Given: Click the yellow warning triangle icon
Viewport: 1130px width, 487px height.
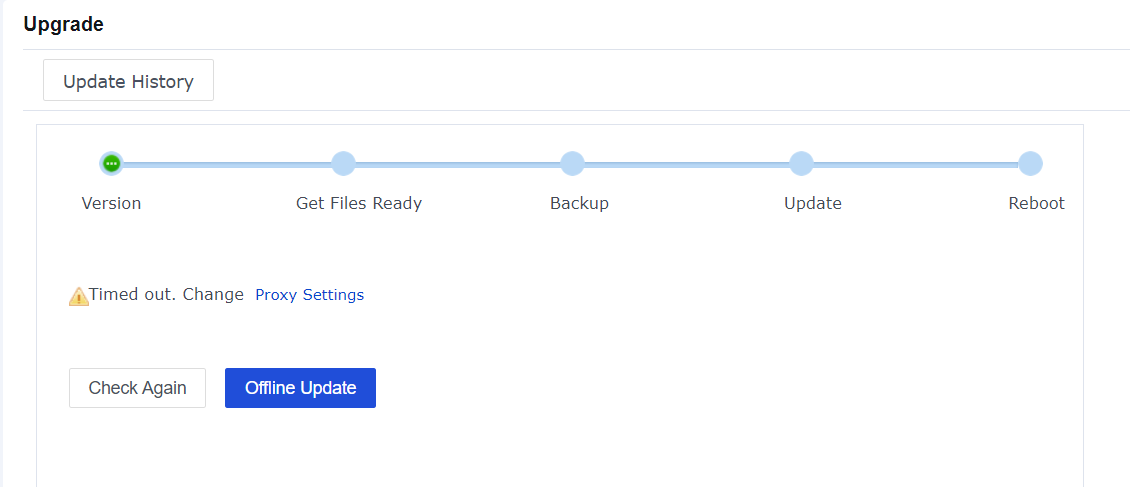Looking at the screenshot, I should [79, 296].
